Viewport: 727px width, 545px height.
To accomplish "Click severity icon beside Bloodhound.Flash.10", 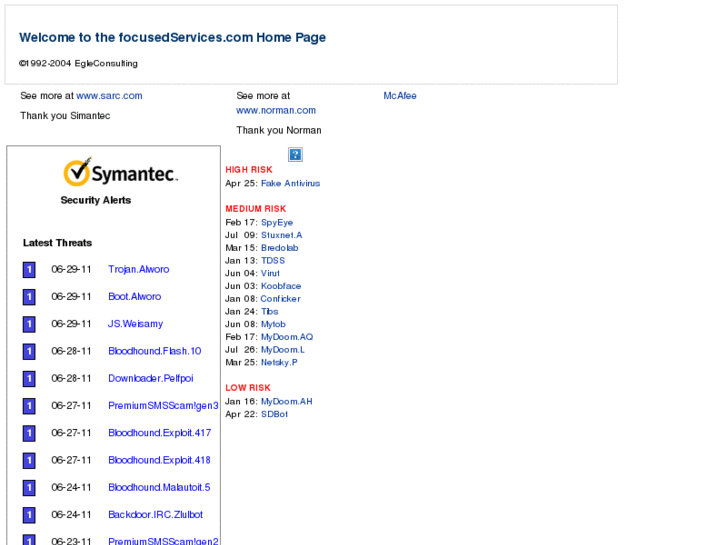I will [x=29, y=352].
